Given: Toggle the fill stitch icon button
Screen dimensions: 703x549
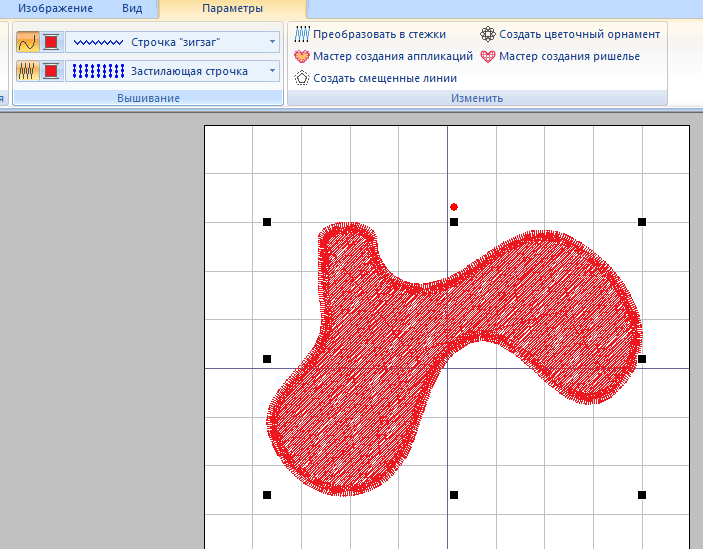Looking at the screenshot, I should point(27,71).
